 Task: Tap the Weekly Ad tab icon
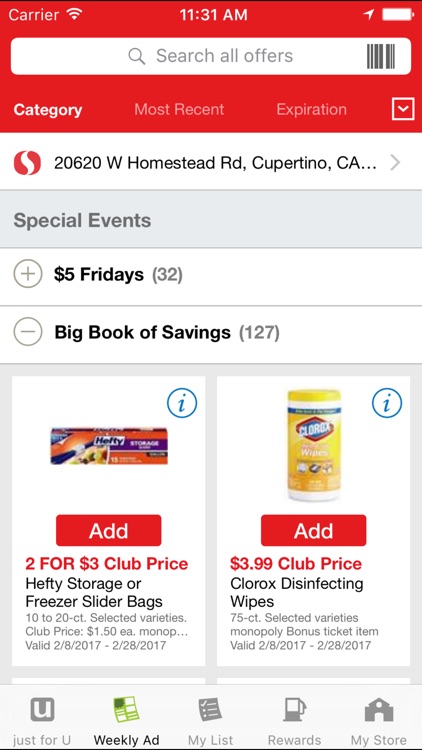[126, 710]
